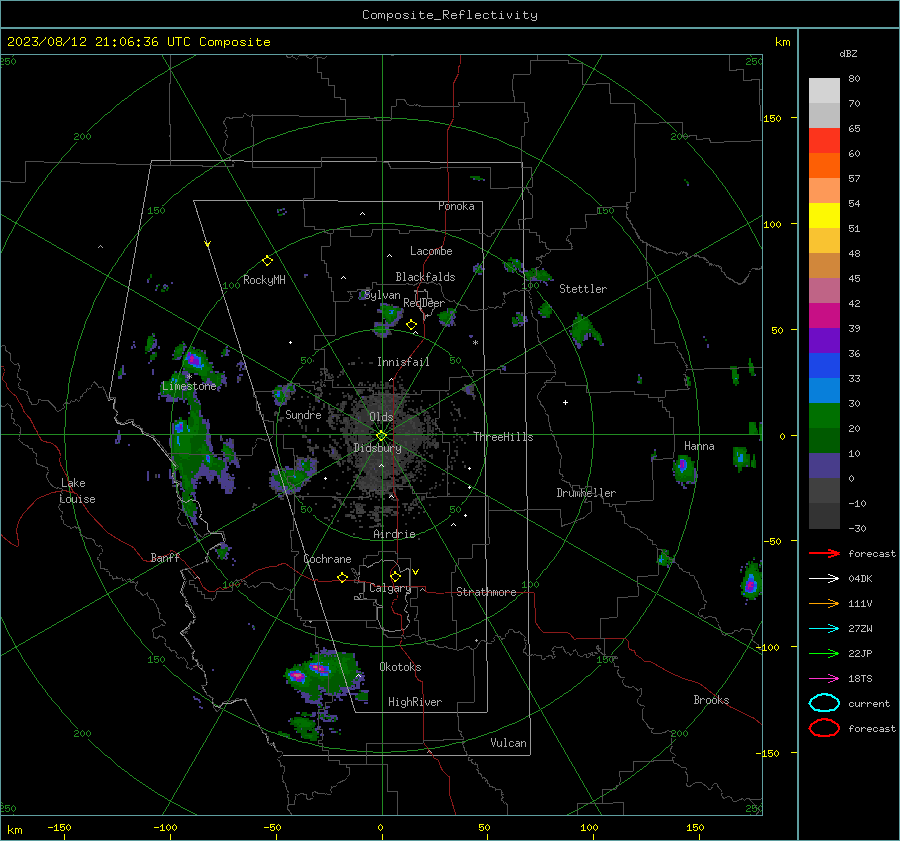The image size is (900, 841).
Task: Click the Olds city label
Action: [381, 417]
